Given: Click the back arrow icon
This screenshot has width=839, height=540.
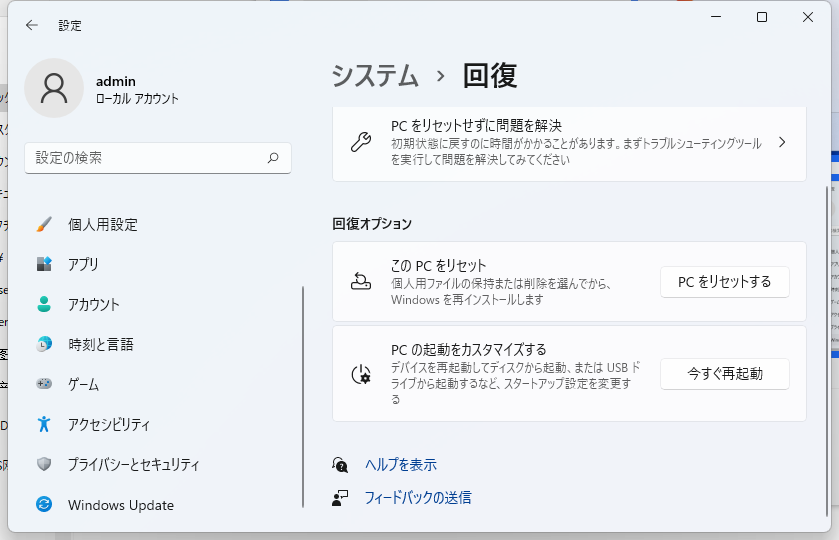Looking at the screenshot, I should pyautogui.click(x=32, y=25).
